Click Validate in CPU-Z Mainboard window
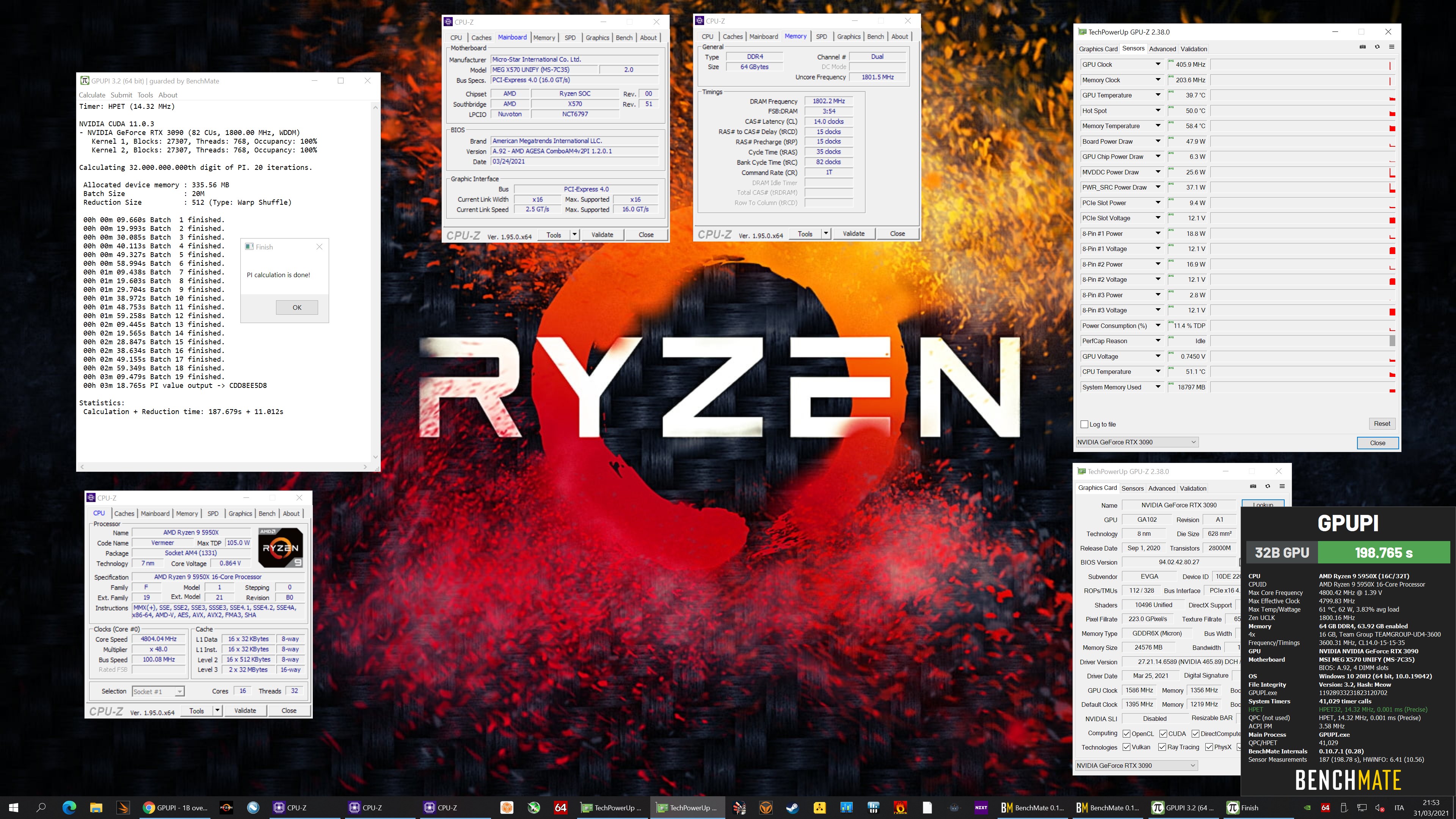Image resolution: width=1456 pixels, height=819 pixels. pyautogui.click(x=602, y=235)
